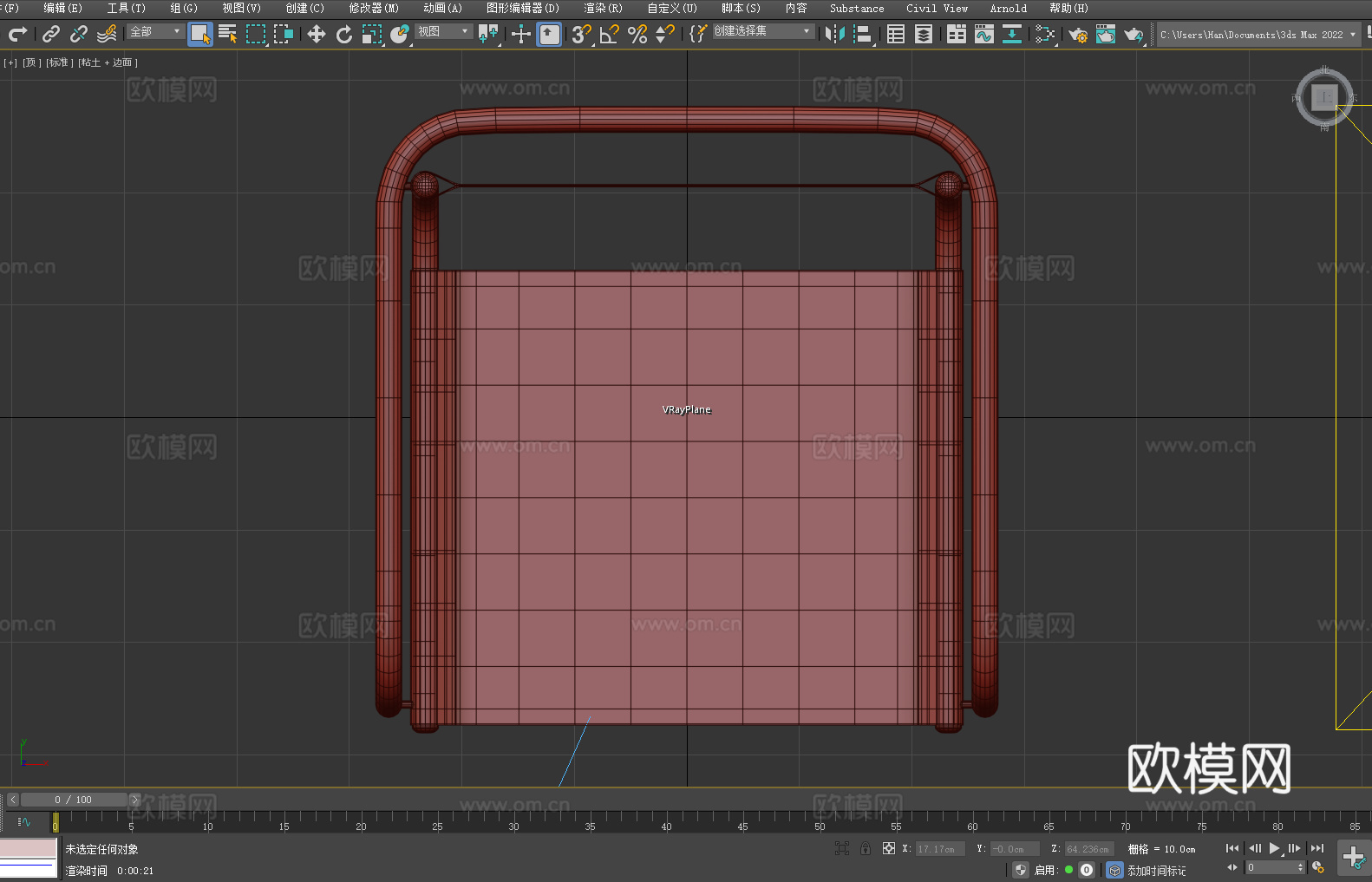Screen dimensions: 1372x882
Task: Open the Substance menu
Action: 857,8
